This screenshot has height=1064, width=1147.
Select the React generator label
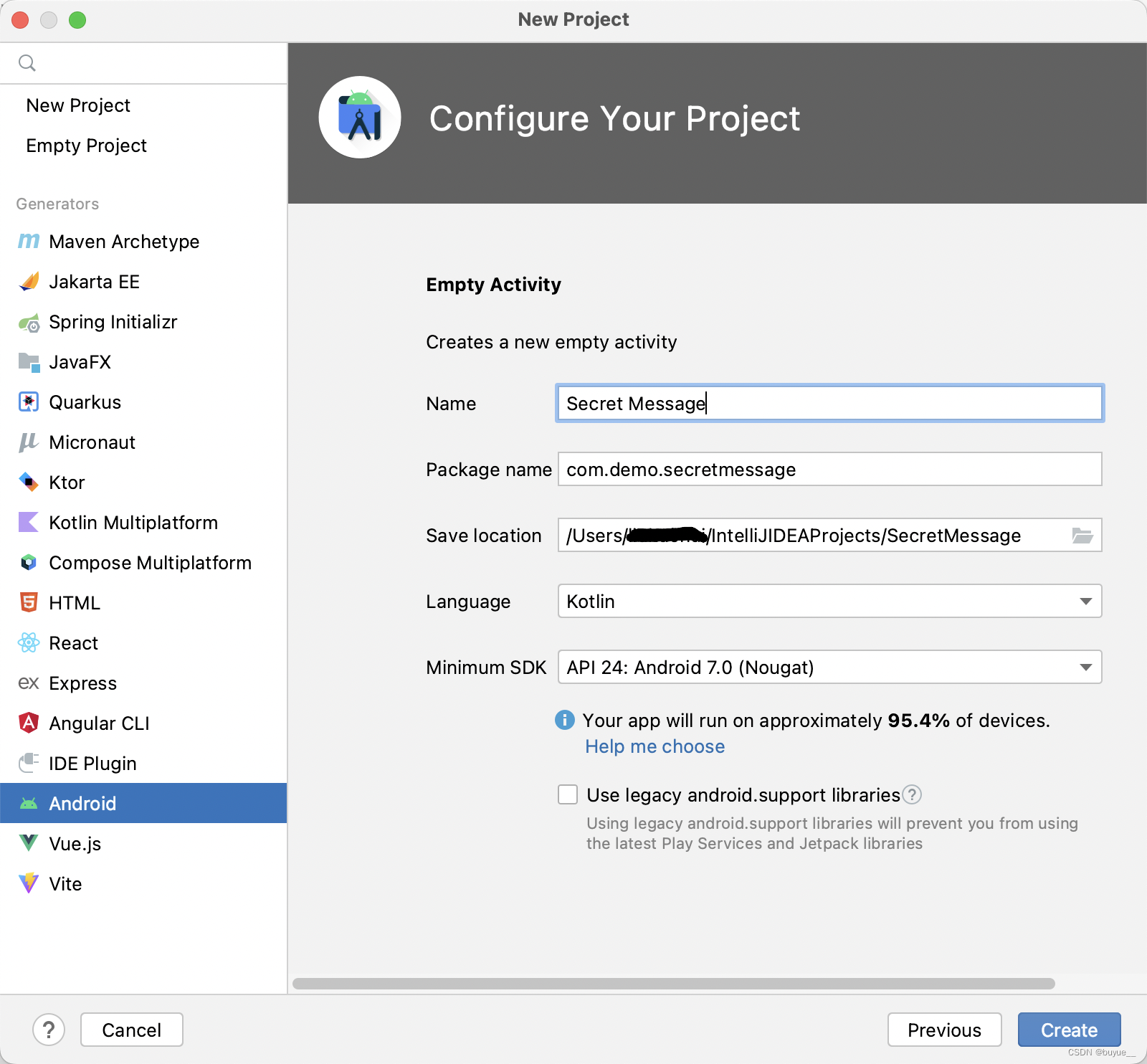(x=73, y=643)
